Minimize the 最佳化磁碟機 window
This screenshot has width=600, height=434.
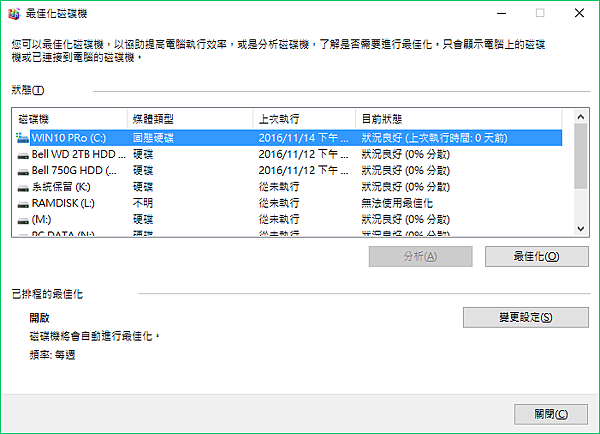502,13
